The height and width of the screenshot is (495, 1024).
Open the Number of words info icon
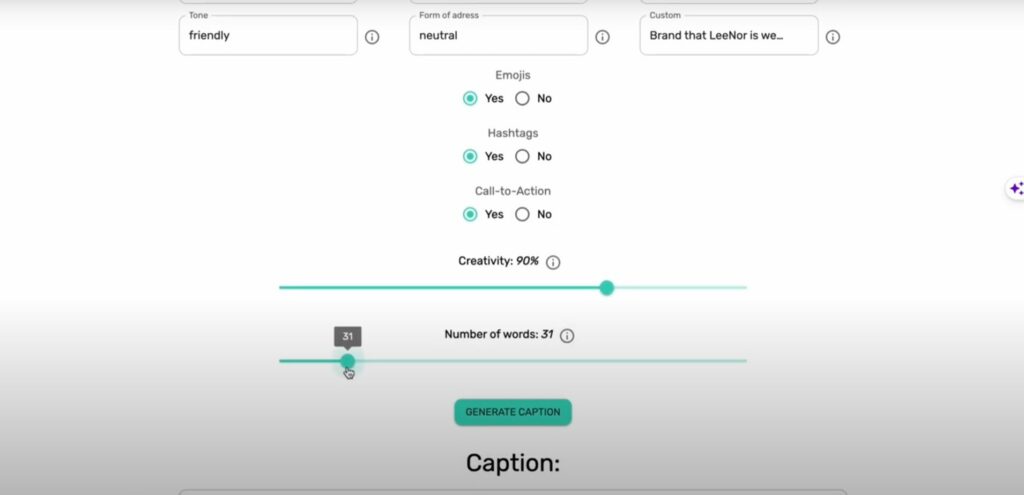click(x=567, y=336)
